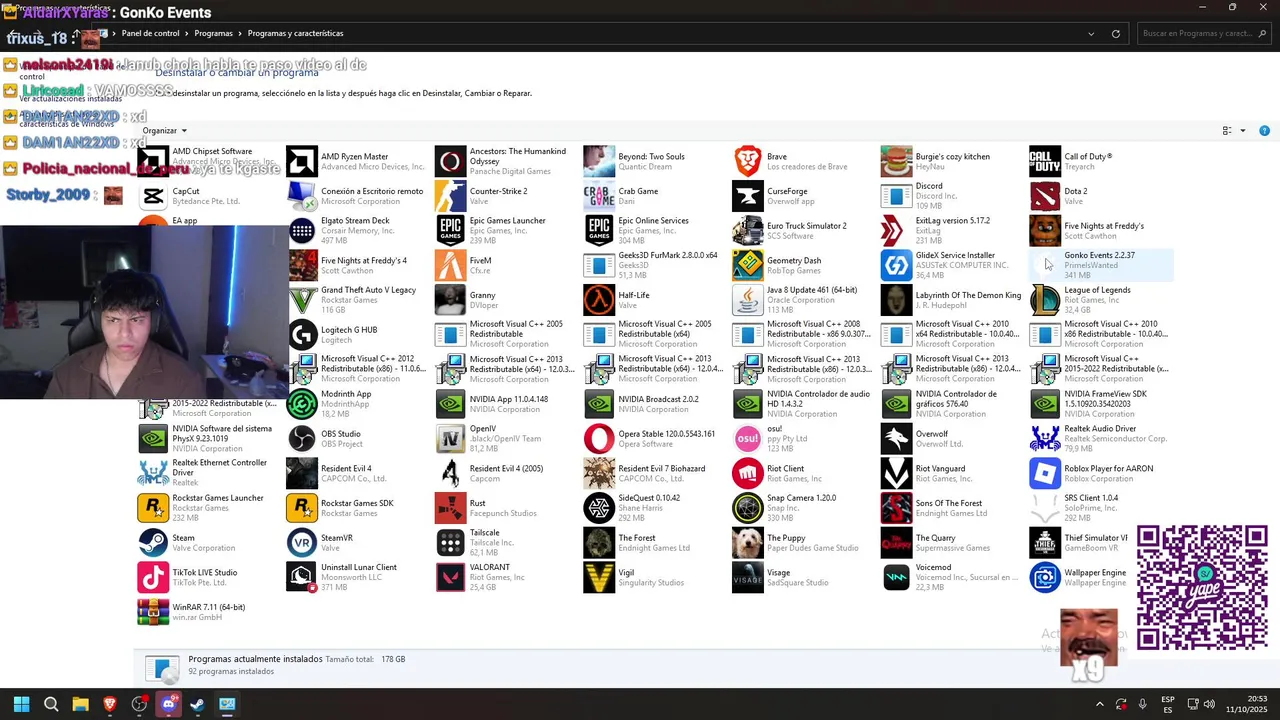Select the Elgato Stream Deck entry
Image resolution: width=1280 pixels, height=720 pixels.
(358, 230)
